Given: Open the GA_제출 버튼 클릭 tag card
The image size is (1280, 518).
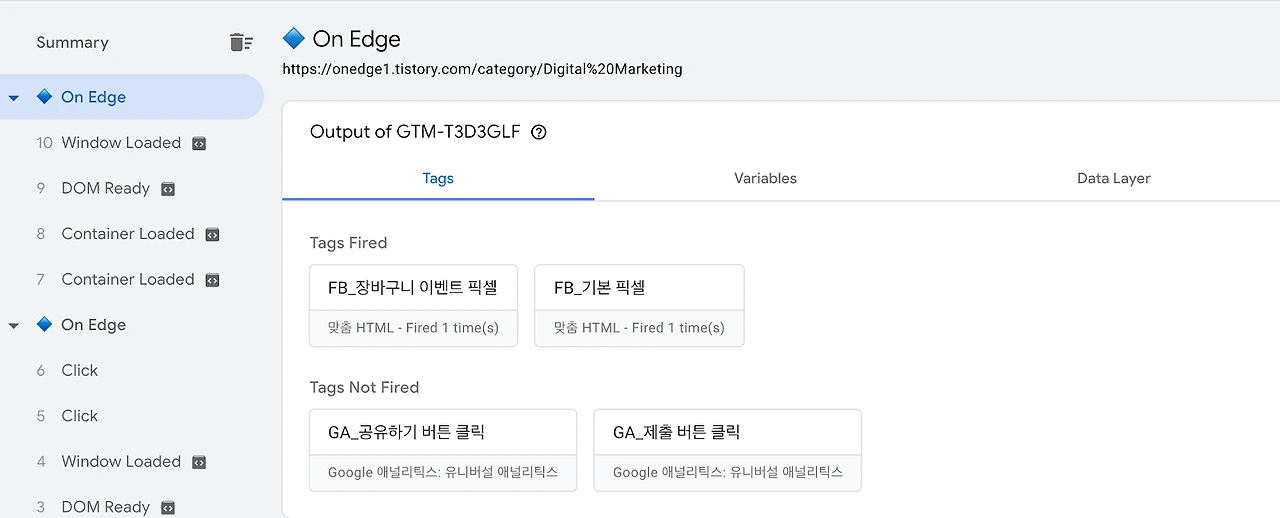Looking at the screenshot, I should [727, 450].
